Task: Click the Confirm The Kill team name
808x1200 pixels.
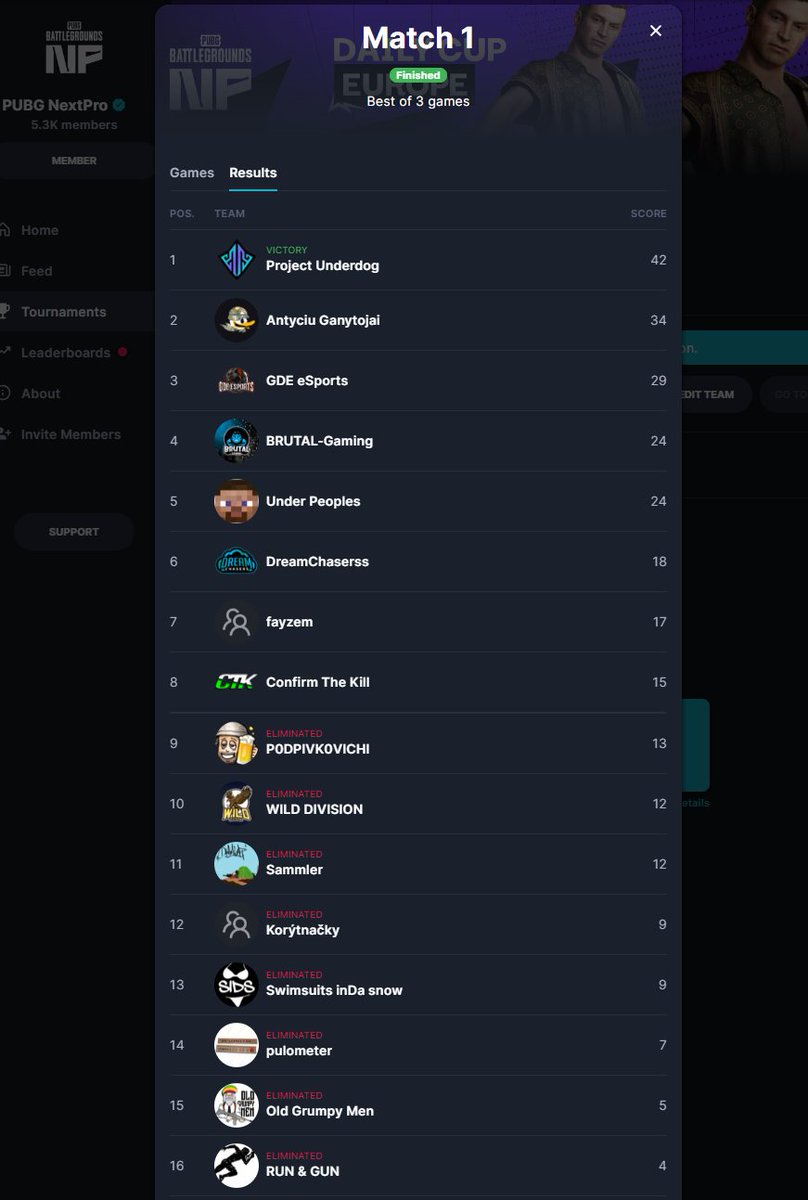Action: 318,682
